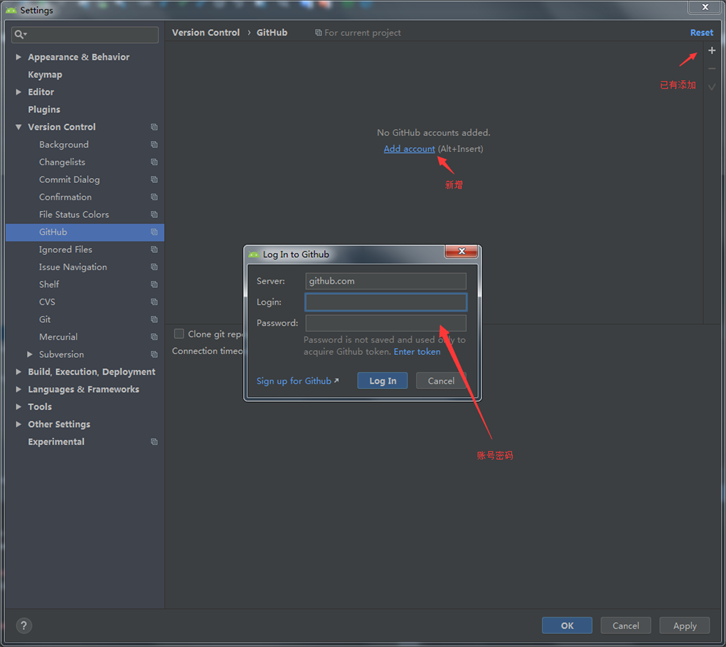Click project-level icon in Ignored Files row
Screen dimensions: 726x647
tap(154, 250)
